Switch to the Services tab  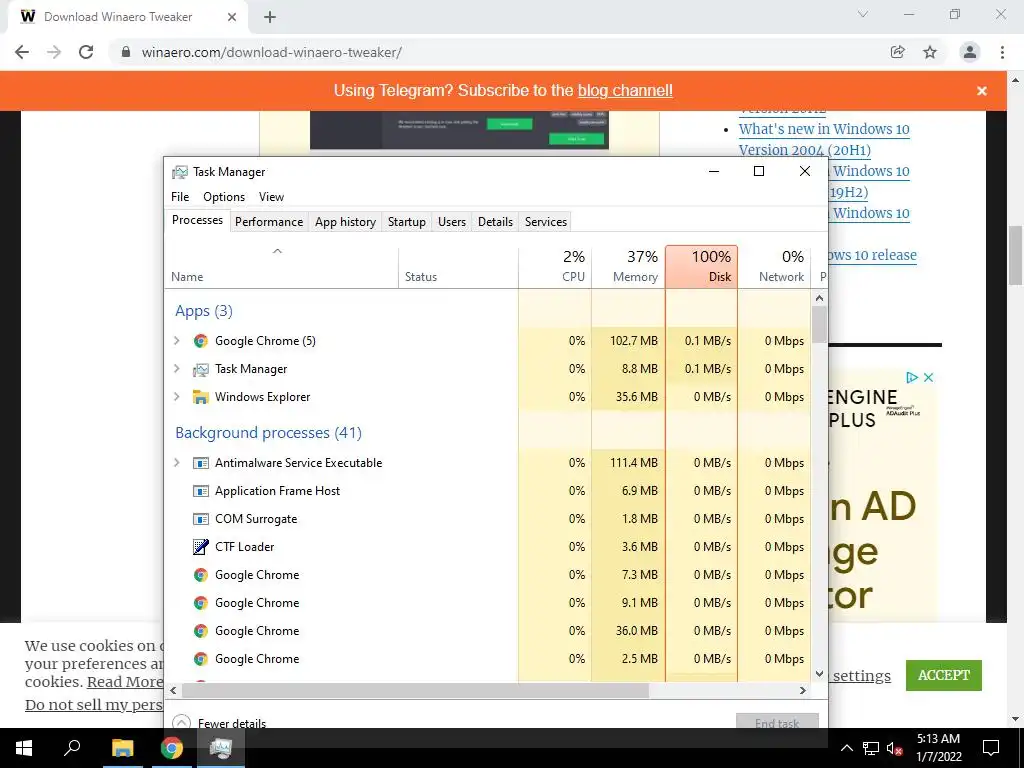[546, 222]
